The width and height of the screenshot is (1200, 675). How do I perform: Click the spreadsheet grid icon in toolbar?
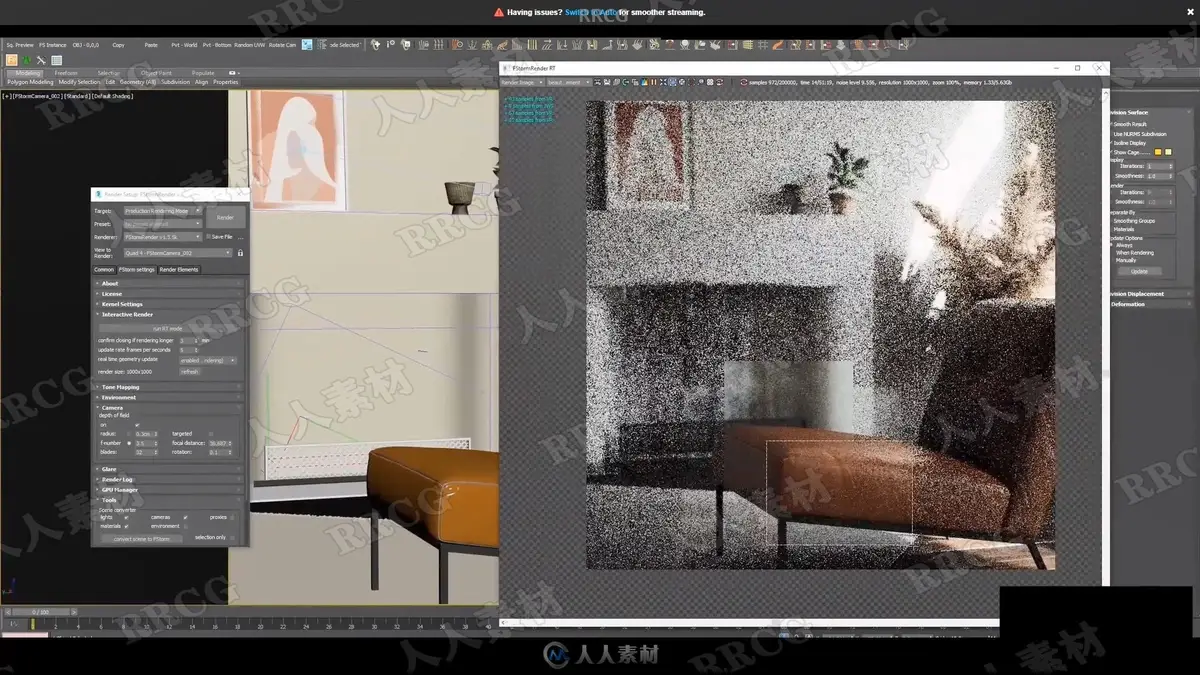pyautogui.click(x=57, y=60)
